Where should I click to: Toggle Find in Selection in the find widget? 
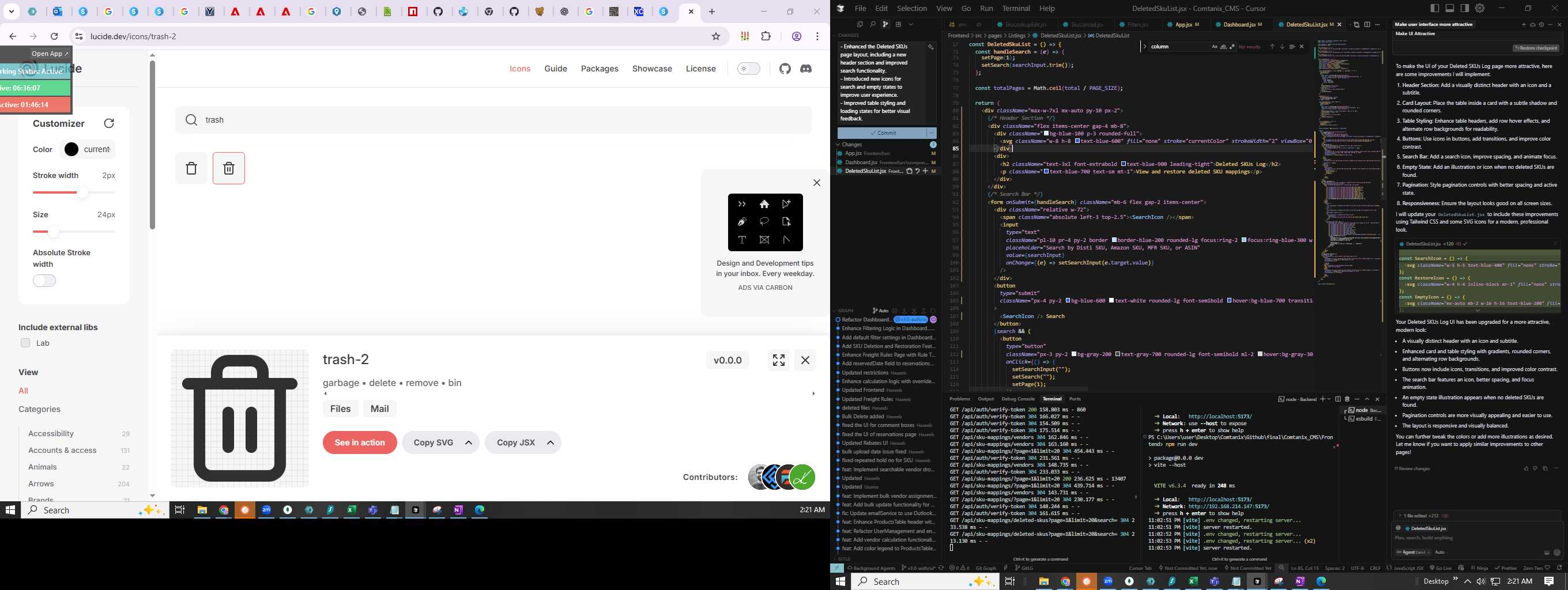click(1292, 46)
